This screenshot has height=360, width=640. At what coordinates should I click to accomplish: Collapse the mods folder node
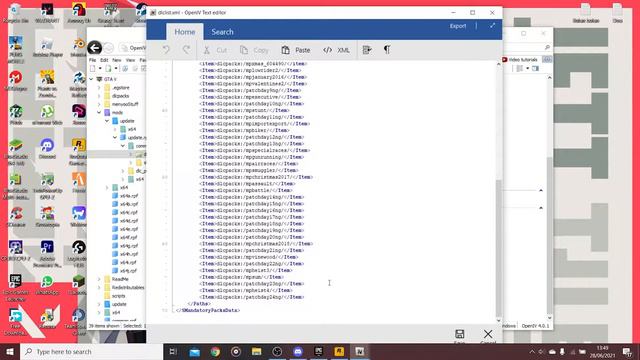pos(99,112)
